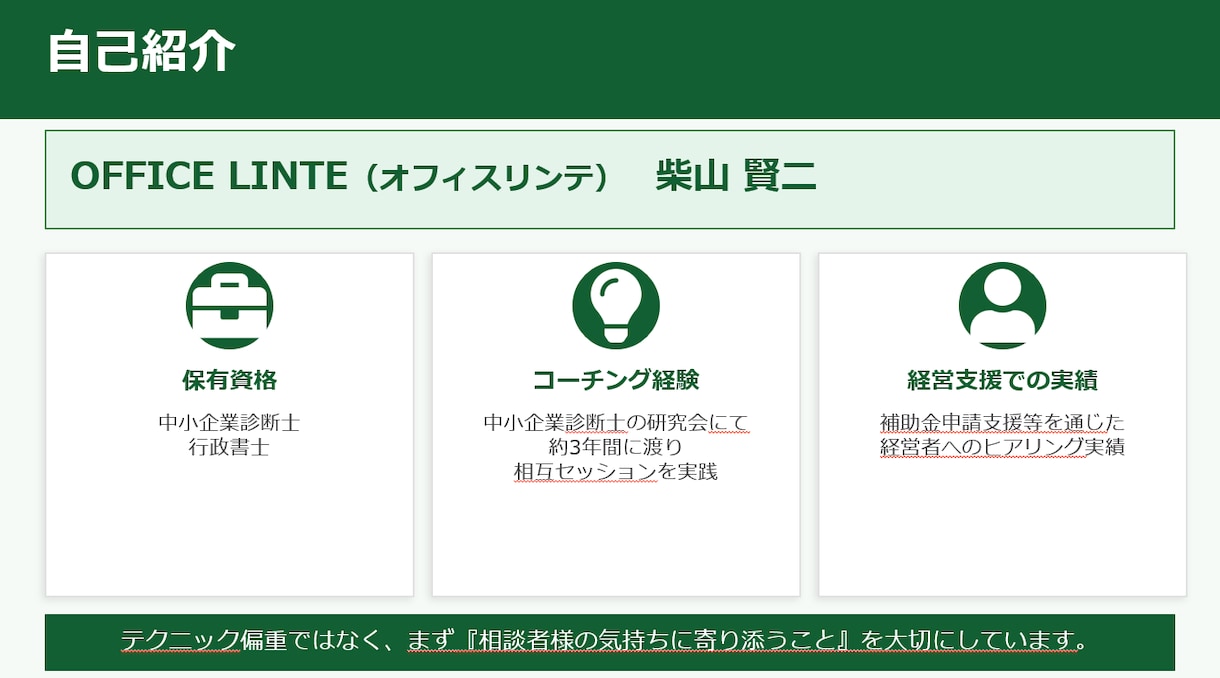Select the OFFICE LINTE（オフィスリンテ） text
The image size is (1220, 678).
(x=340, y=177)
